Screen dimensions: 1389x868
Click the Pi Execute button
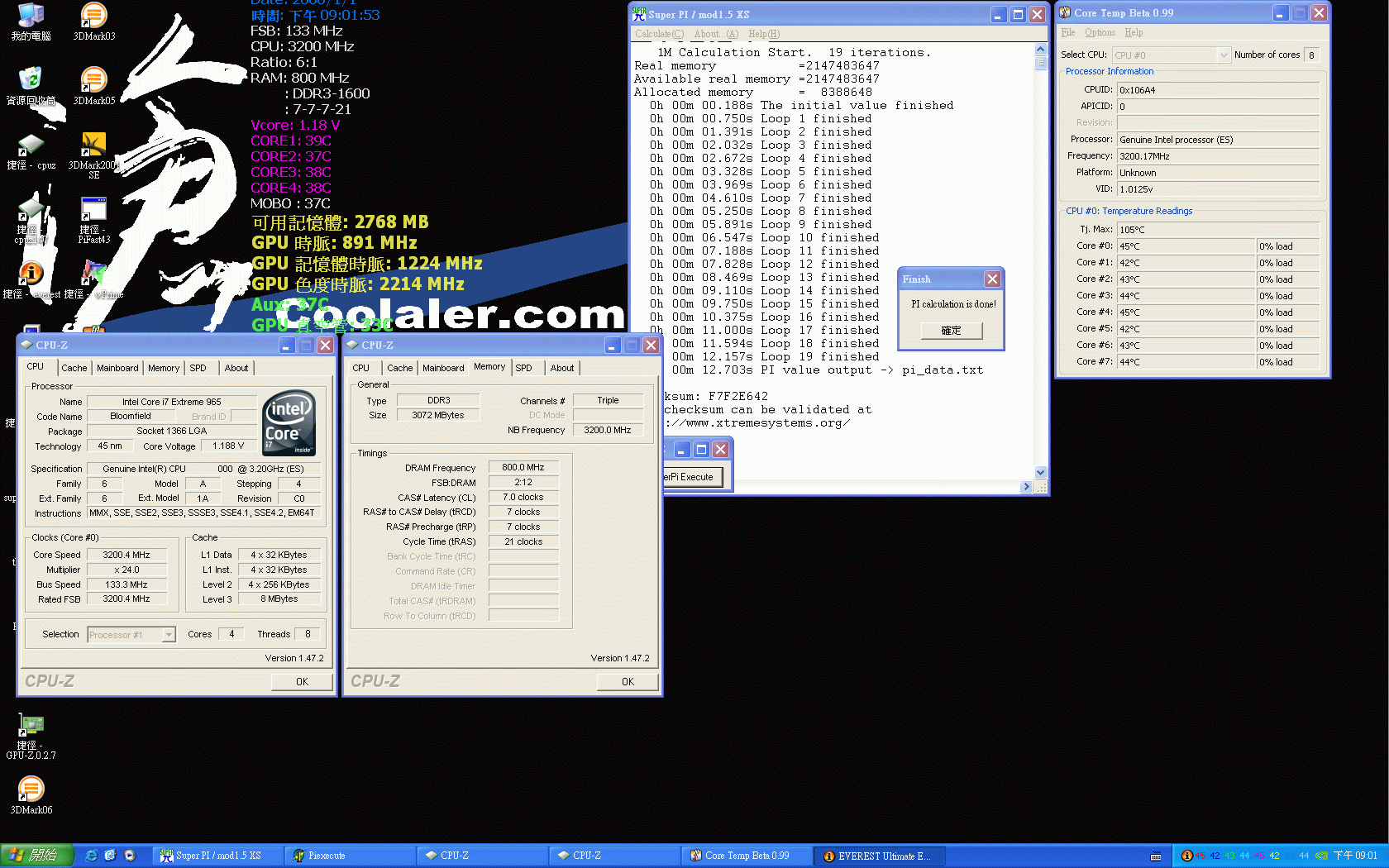click(x=693, y=477)
